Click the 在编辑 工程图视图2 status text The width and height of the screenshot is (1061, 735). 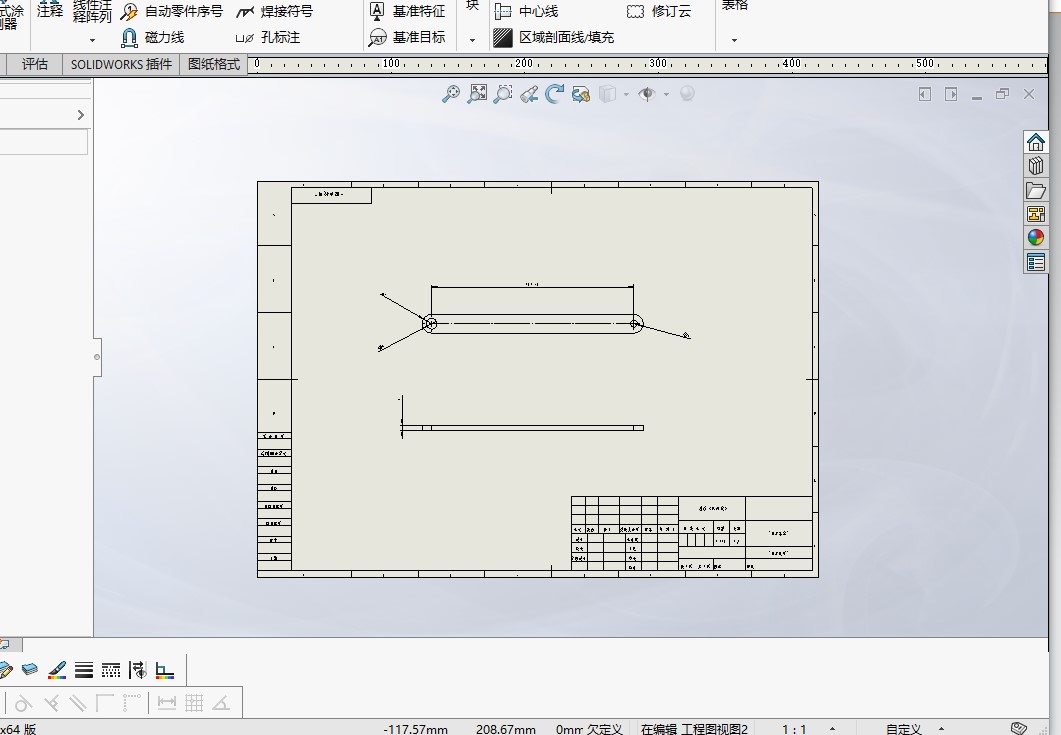(694, 729)
